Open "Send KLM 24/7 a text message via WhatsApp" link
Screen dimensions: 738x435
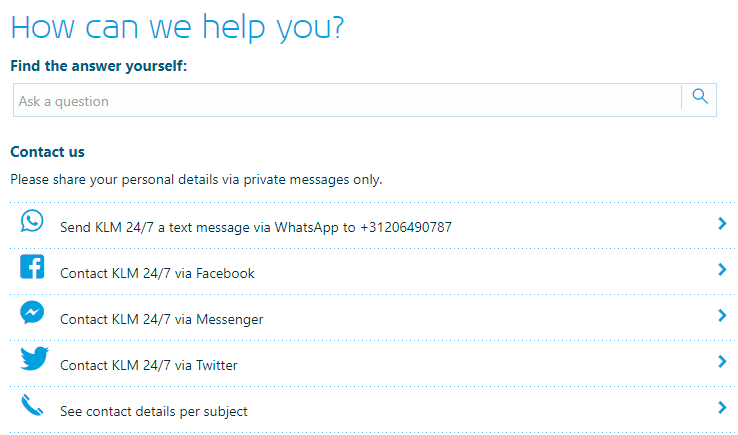coord(255,227)
